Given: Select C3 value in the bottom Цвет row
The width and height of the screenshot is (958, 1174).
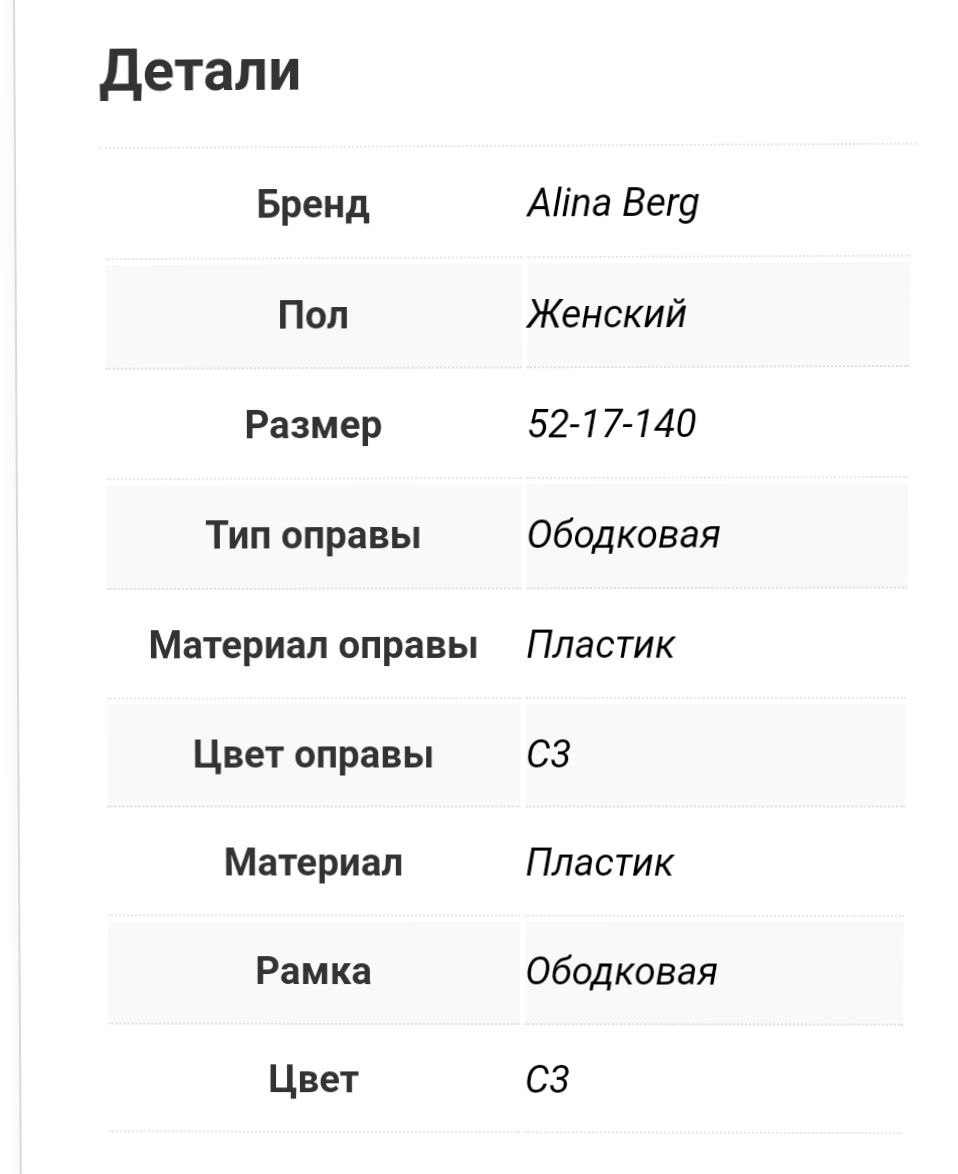Looking at the screenshot, I should click(548, 1080).
